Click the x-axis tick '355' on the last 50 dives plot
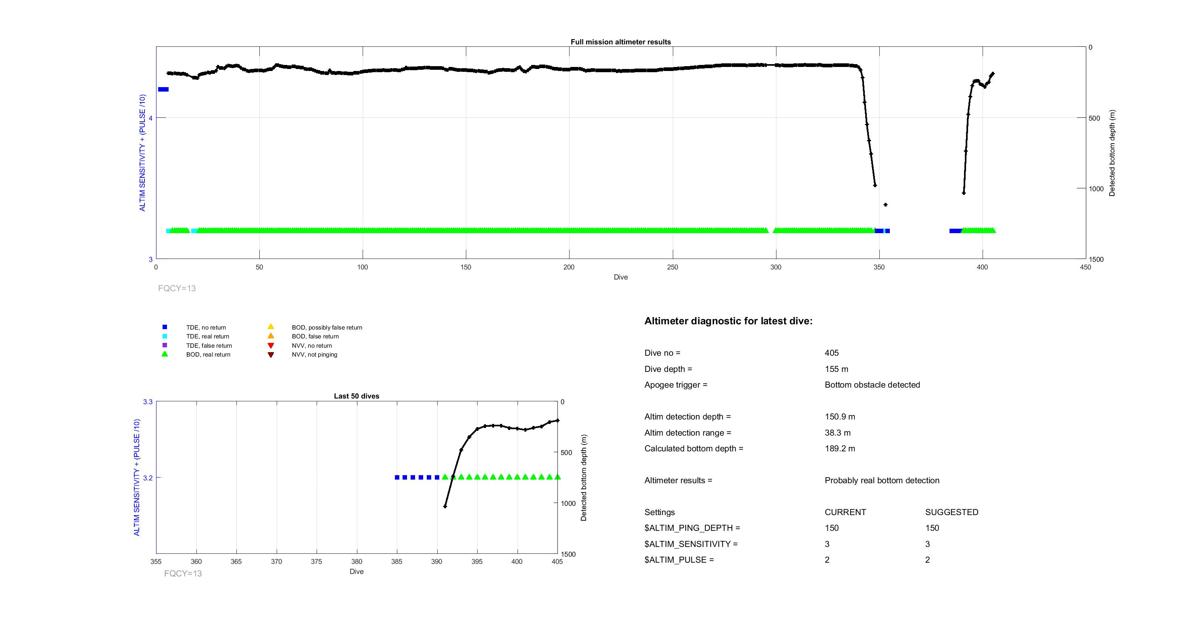 point(156,562)
